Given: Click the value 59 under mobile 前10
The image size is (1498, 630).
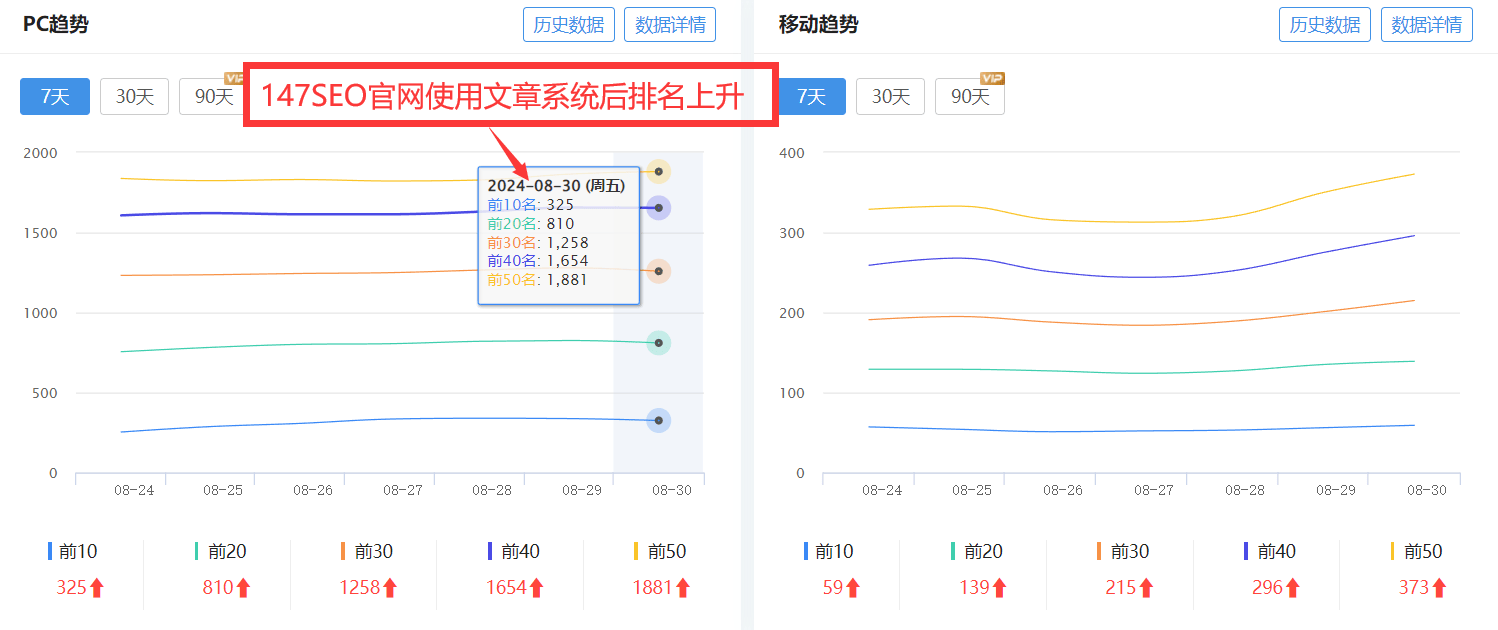Looking at the screenshot, I should (x=833, y=588).
